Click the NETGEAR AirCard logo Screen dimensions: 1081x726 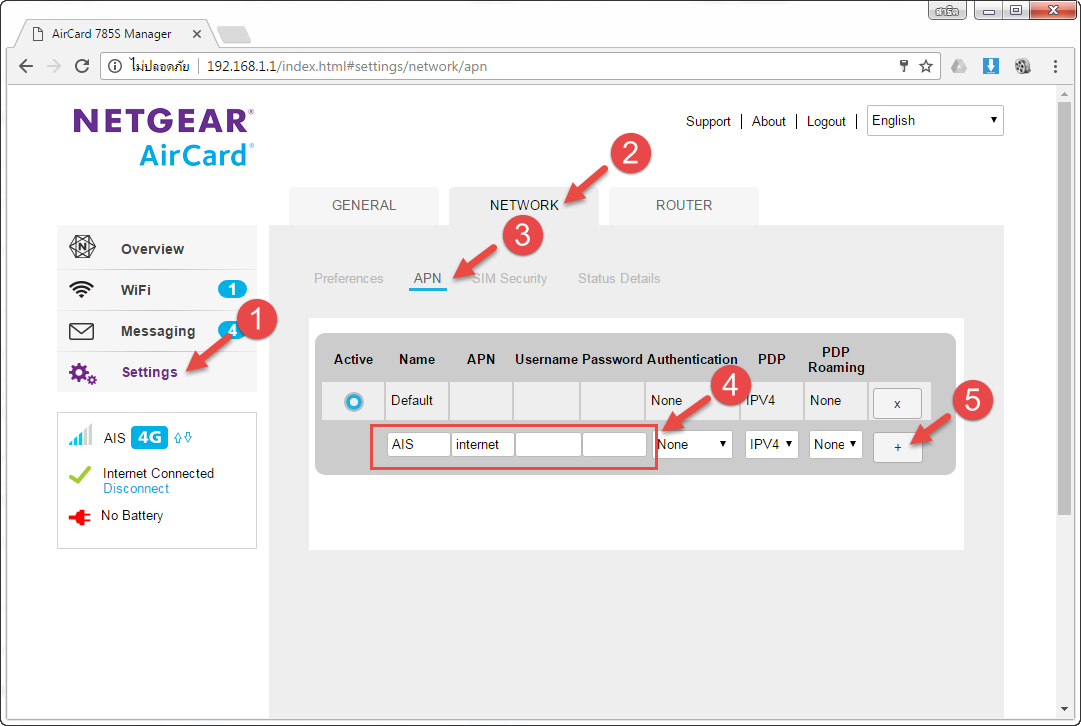tap(163, 137)
